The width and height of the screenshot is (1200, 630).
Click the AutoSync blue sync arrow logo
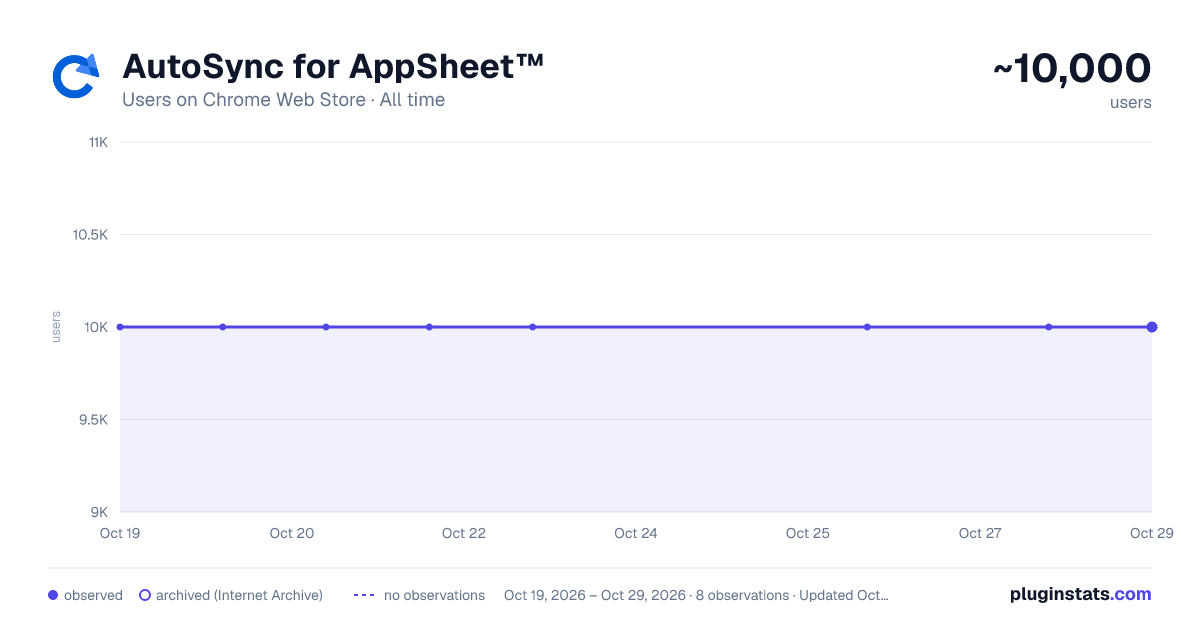tap(76, 76)
